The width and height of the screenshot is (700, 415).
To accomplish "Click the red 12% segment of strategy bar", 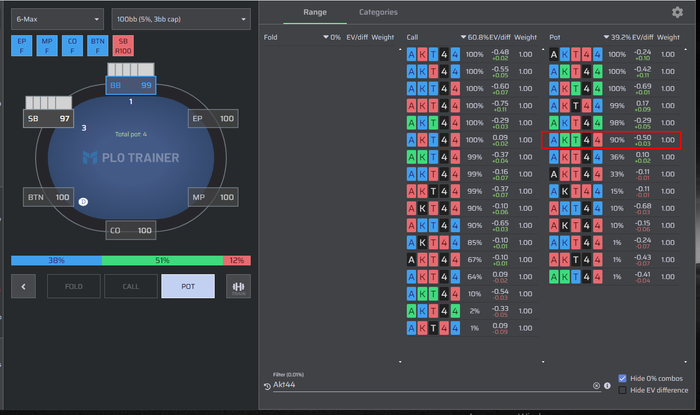I will [237, 261].
